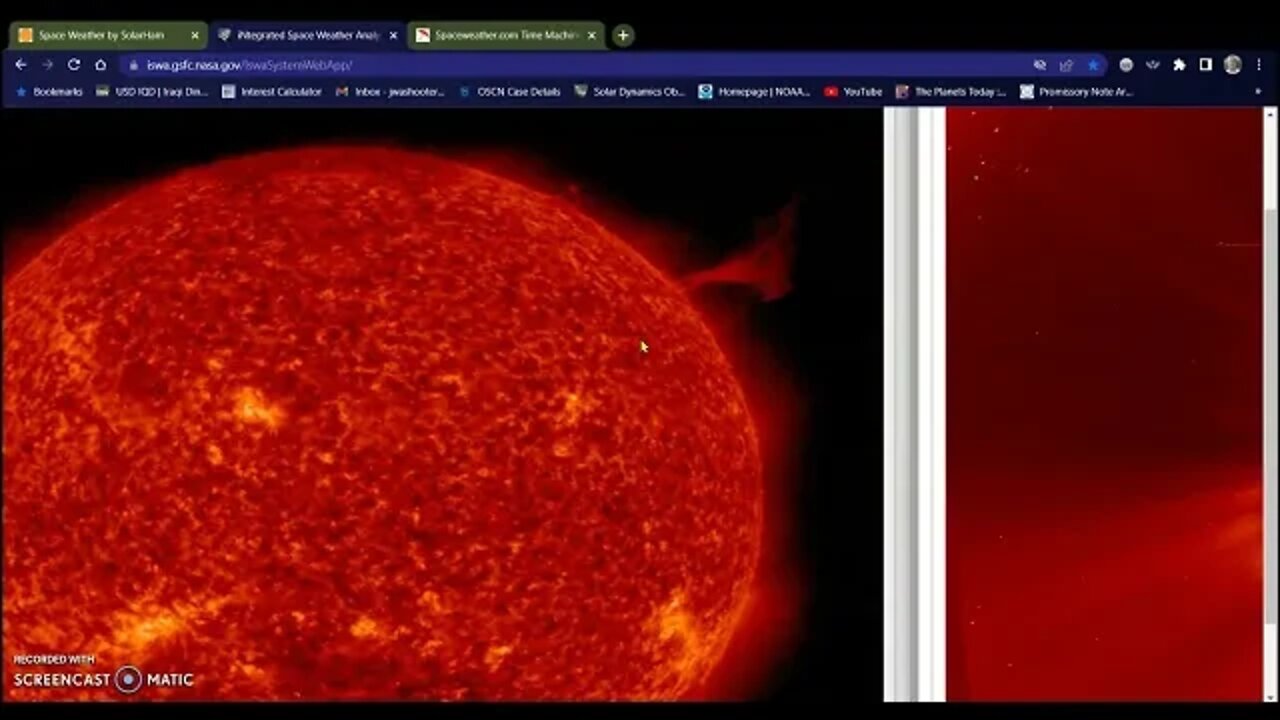This screenshot has width=1280, height=720.
Task: Click the red coronagraph image panel
Action: click(x=1104, y=405)
